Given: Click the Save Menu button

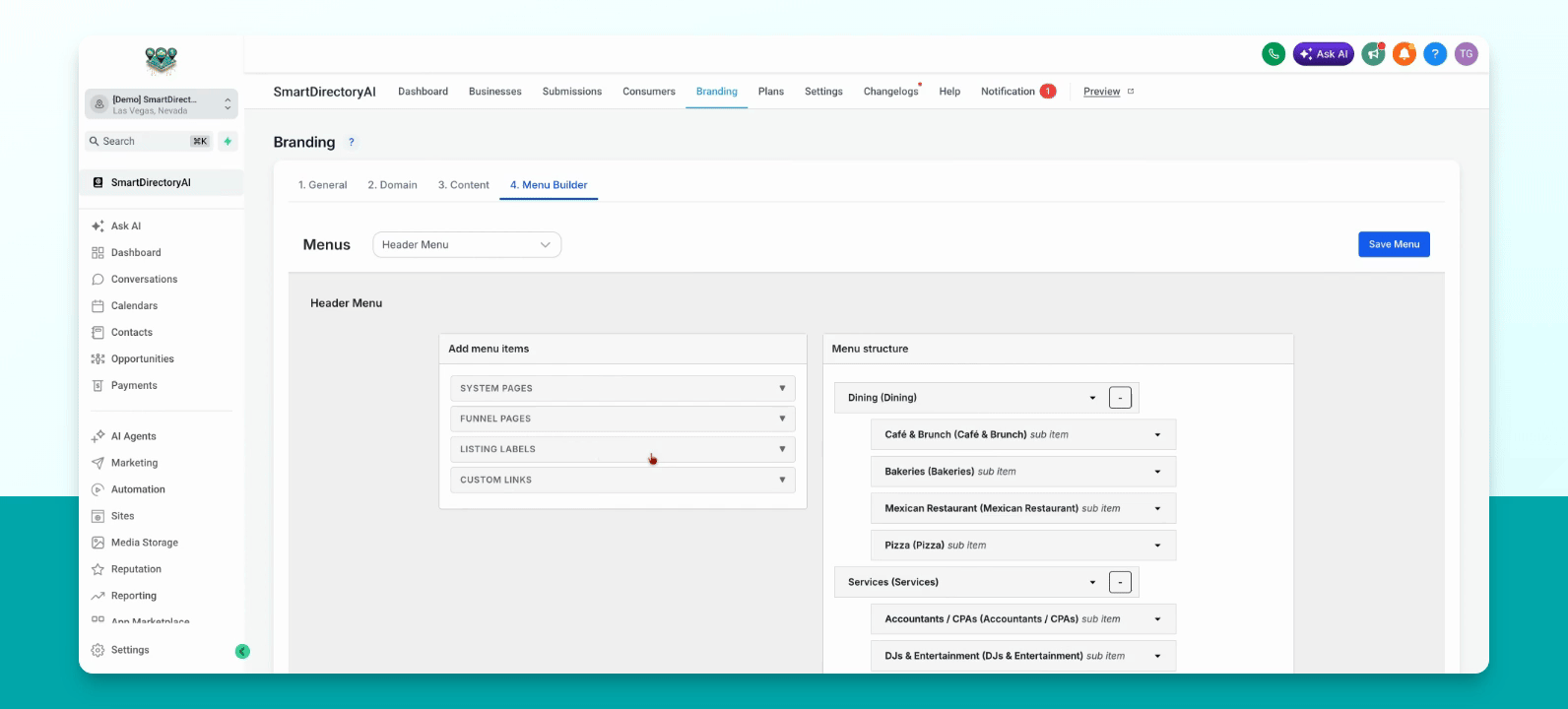Looking at the screenshot, I should [1394, 244].
